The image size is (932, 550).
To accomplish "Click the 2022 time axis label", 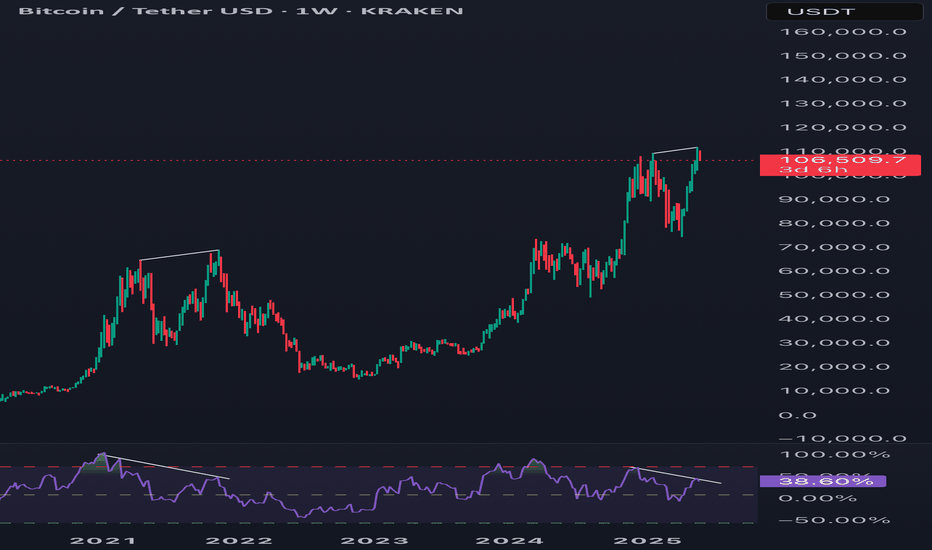I will tap(239, 541).
